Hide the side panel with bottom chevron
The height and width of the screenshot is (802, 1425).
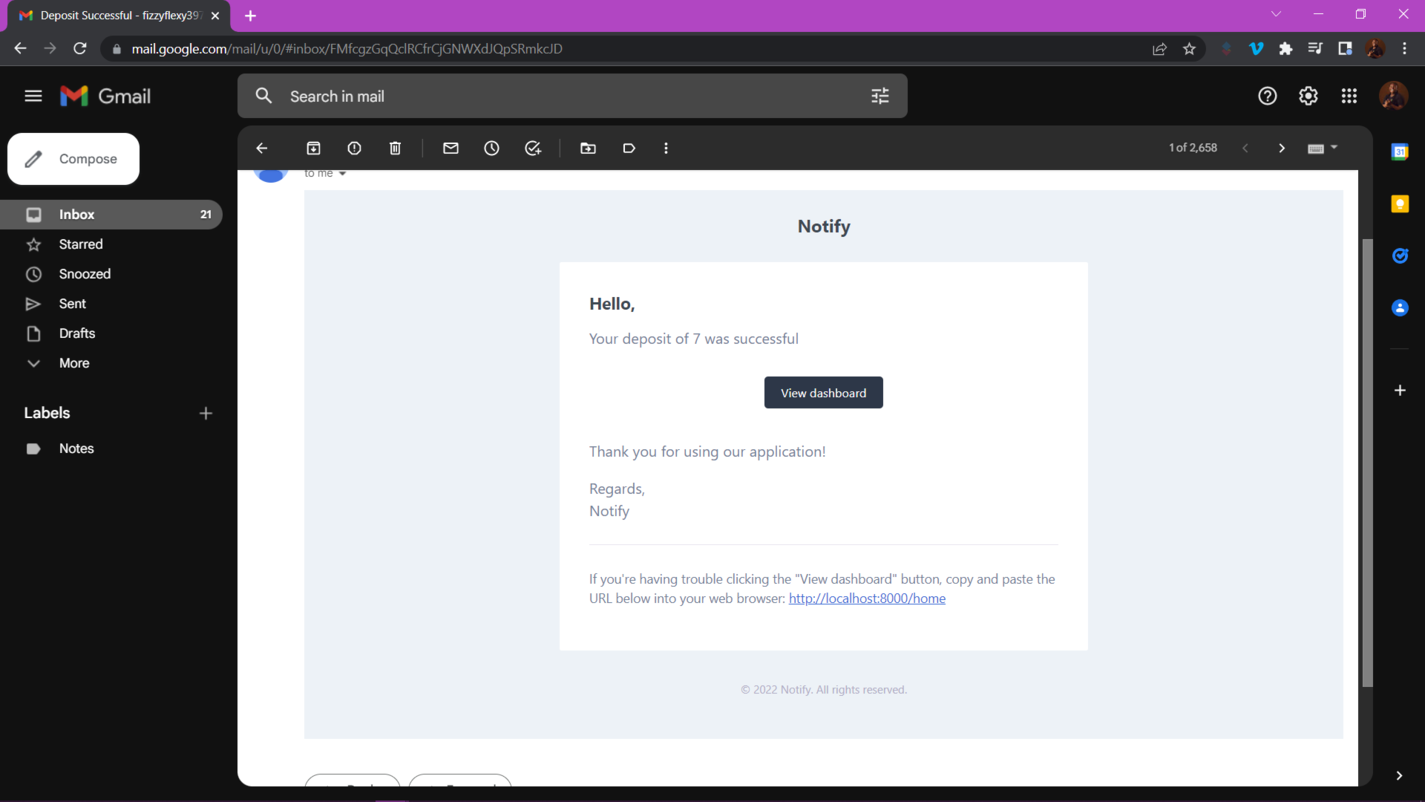1399,775
